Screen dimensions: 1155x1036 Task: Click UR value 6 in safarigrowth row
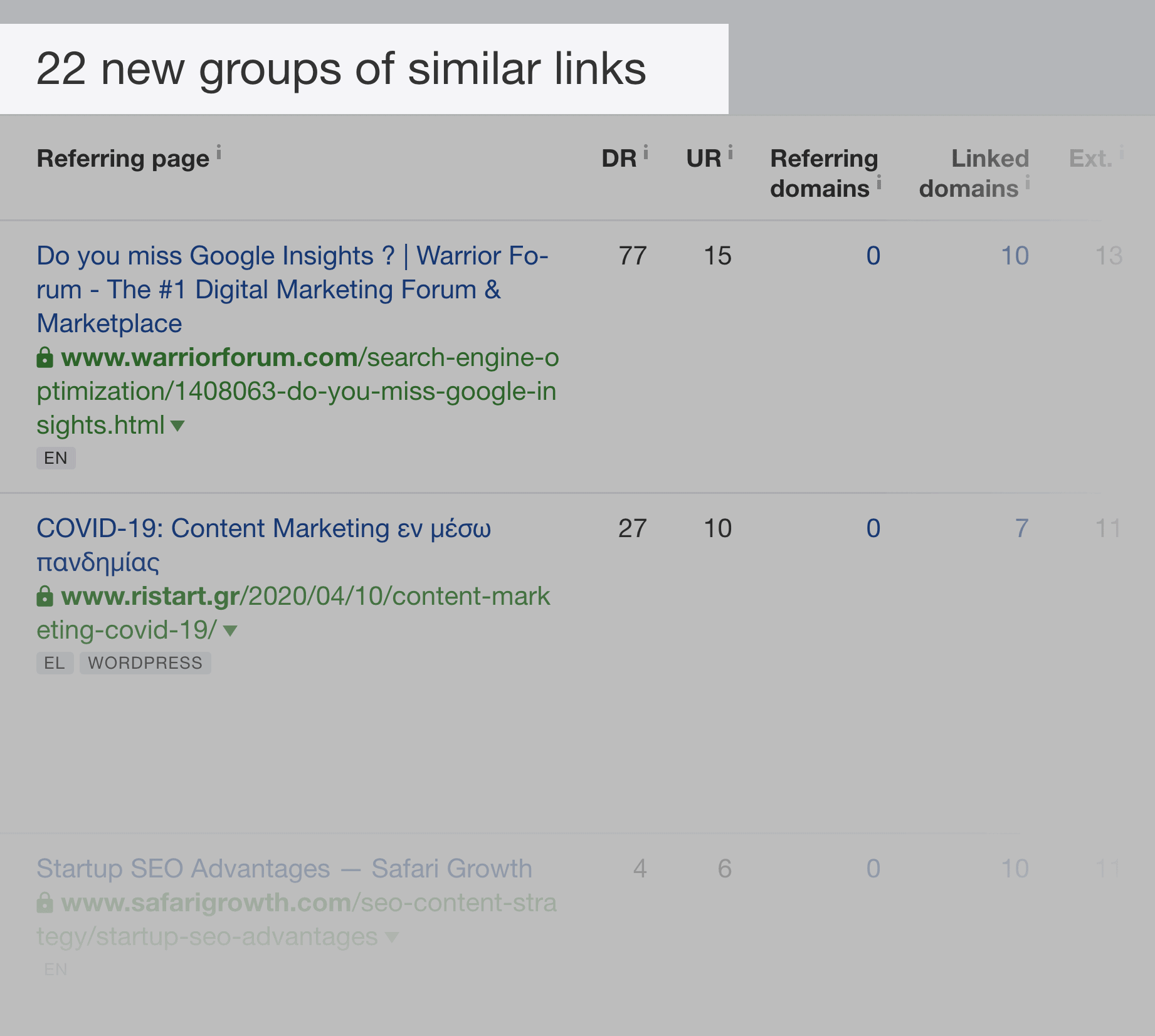coord(725,869)
